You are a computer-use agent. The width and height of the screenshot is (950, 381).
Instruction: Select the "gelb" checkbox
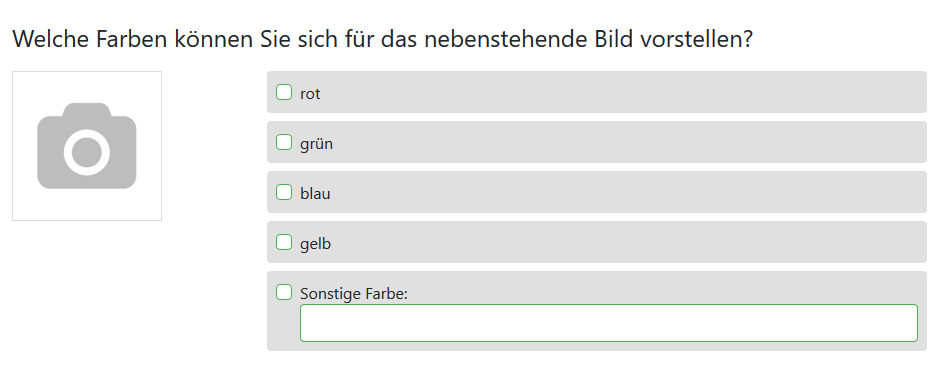(x=284, y=242)
